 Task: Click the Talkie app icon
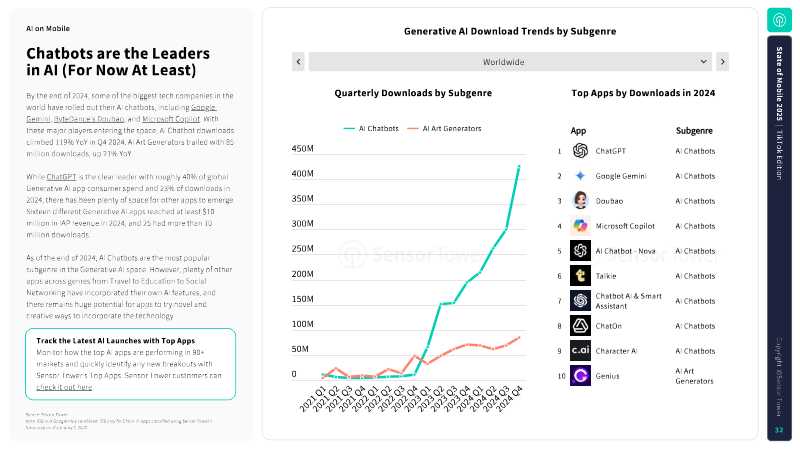[580, 276]
